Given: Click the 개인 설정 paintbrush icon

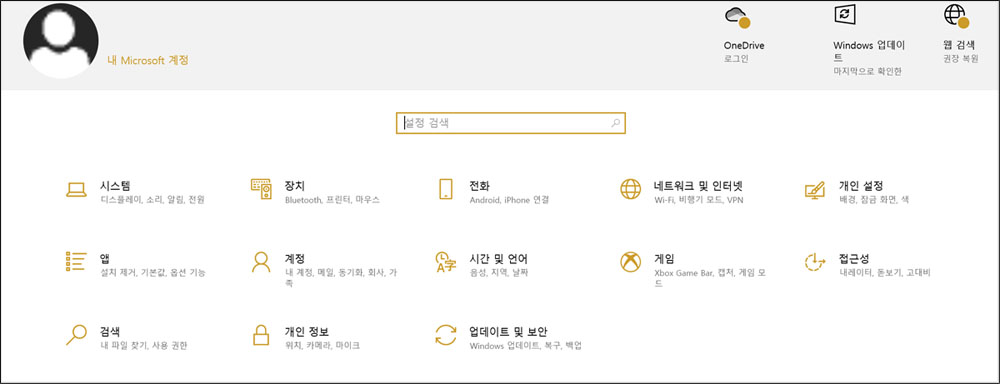Looking at the screenshot, I should pyautogui.click(x=814, y=190).
